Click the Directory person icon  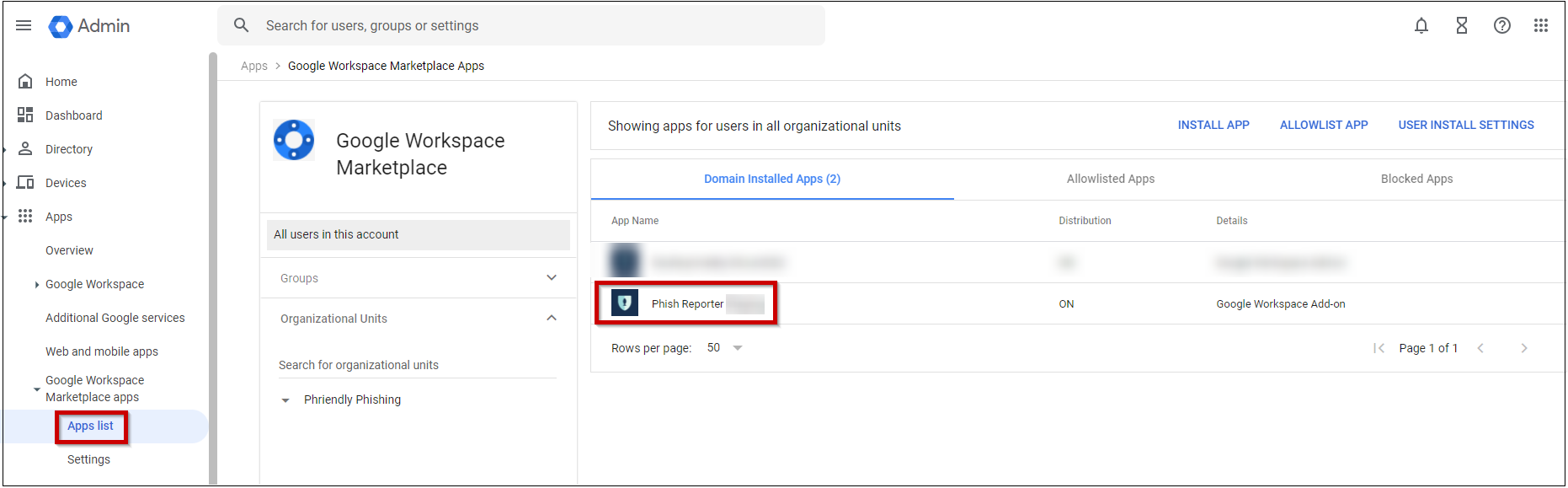tap(25, 149)
